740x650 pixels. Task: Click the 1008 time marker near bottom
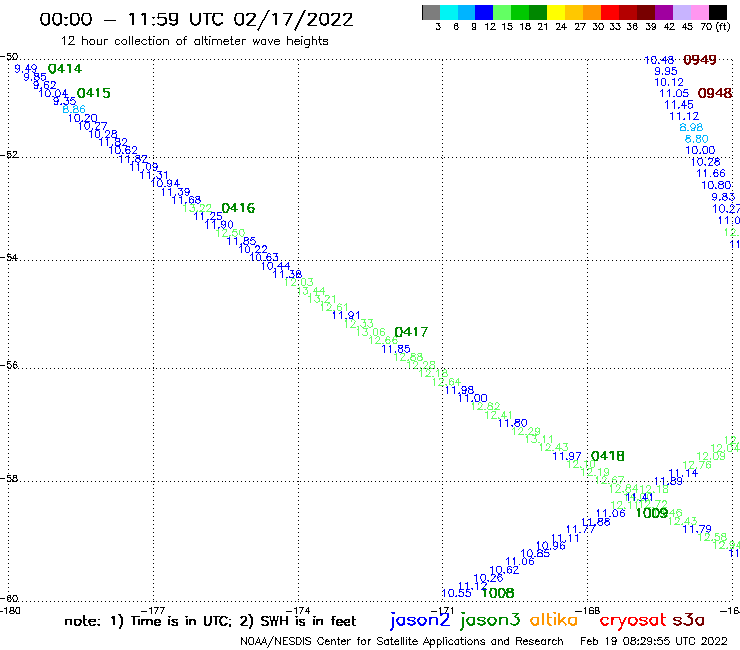(498, 593)
